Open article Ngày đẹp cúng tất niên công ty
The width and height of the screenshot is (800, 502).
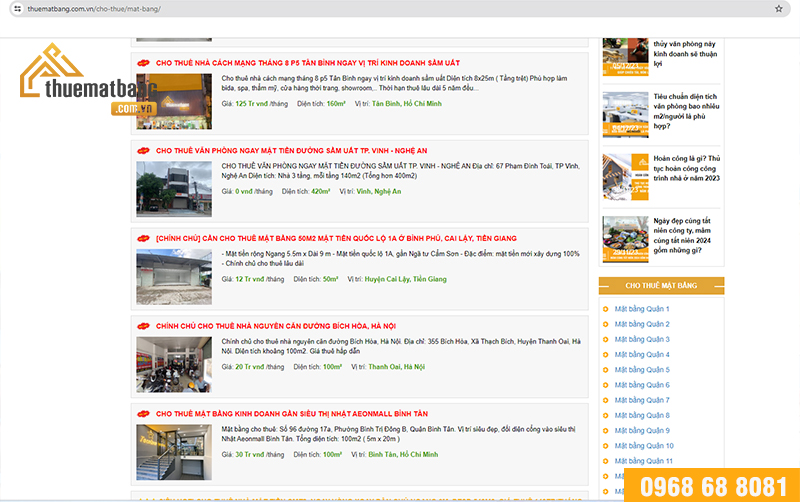tap(682, 236)
